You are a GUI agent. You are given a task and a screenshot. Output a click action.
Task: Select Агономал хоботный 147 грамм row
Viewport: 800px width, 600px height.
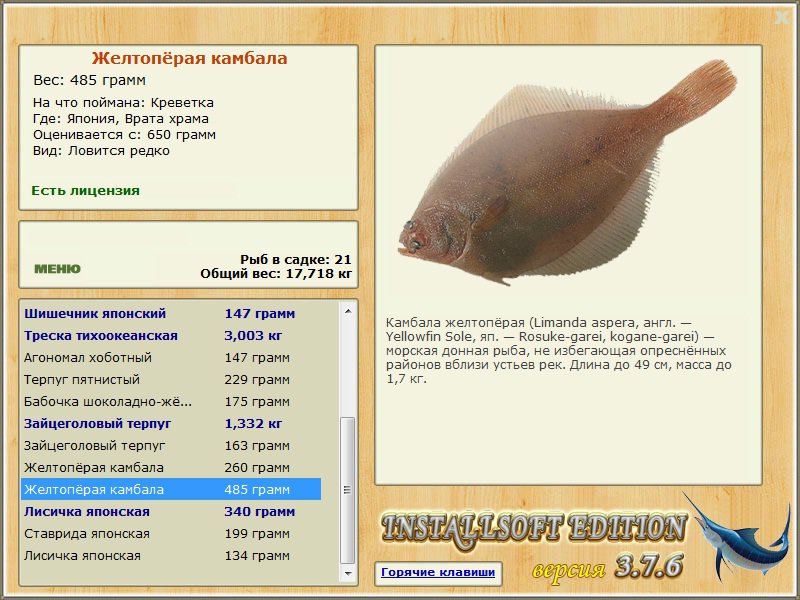coord(171,358)
